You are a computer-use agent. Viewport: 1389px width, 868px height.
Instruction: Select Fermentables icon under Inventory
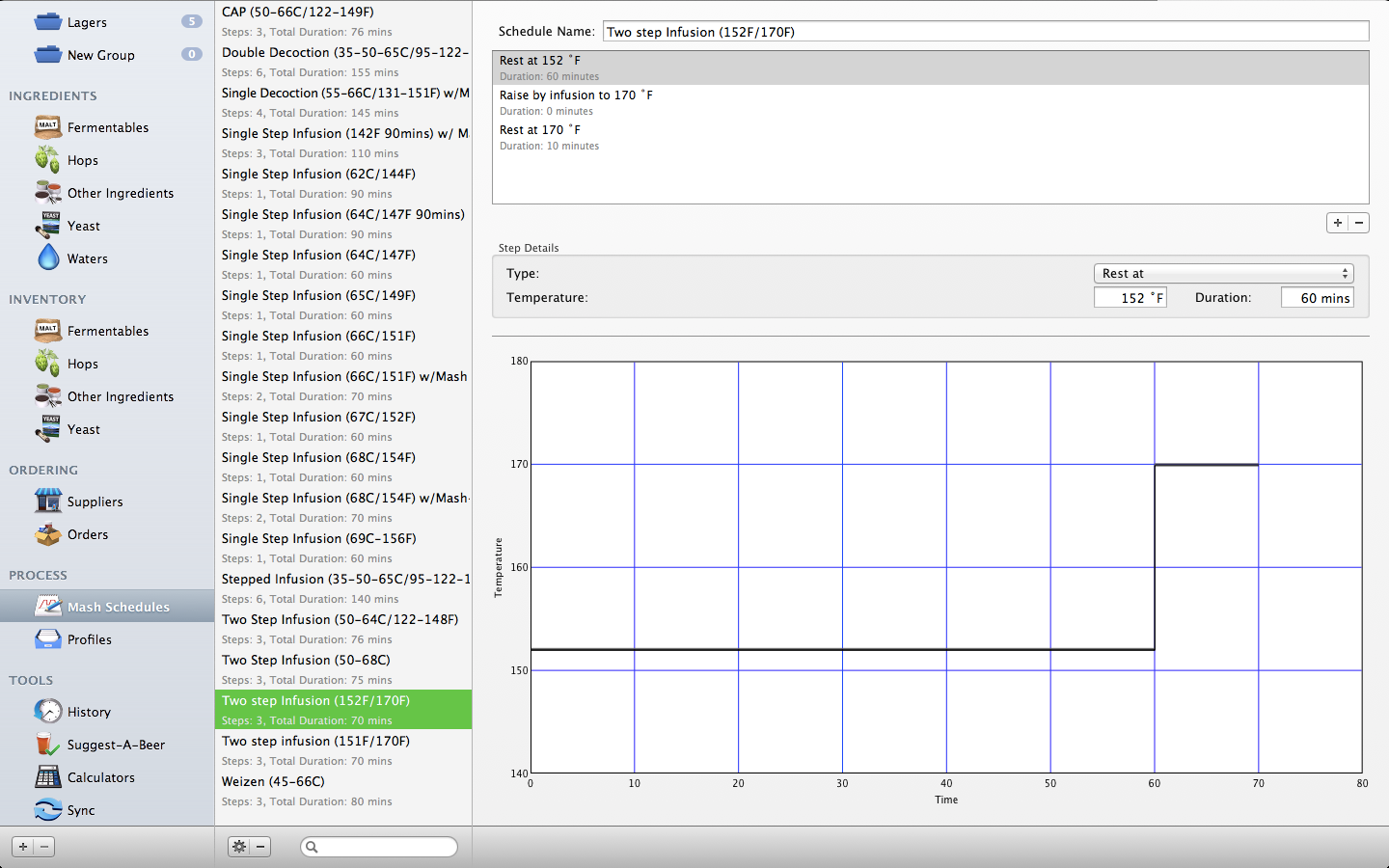[x=48, y=330]
